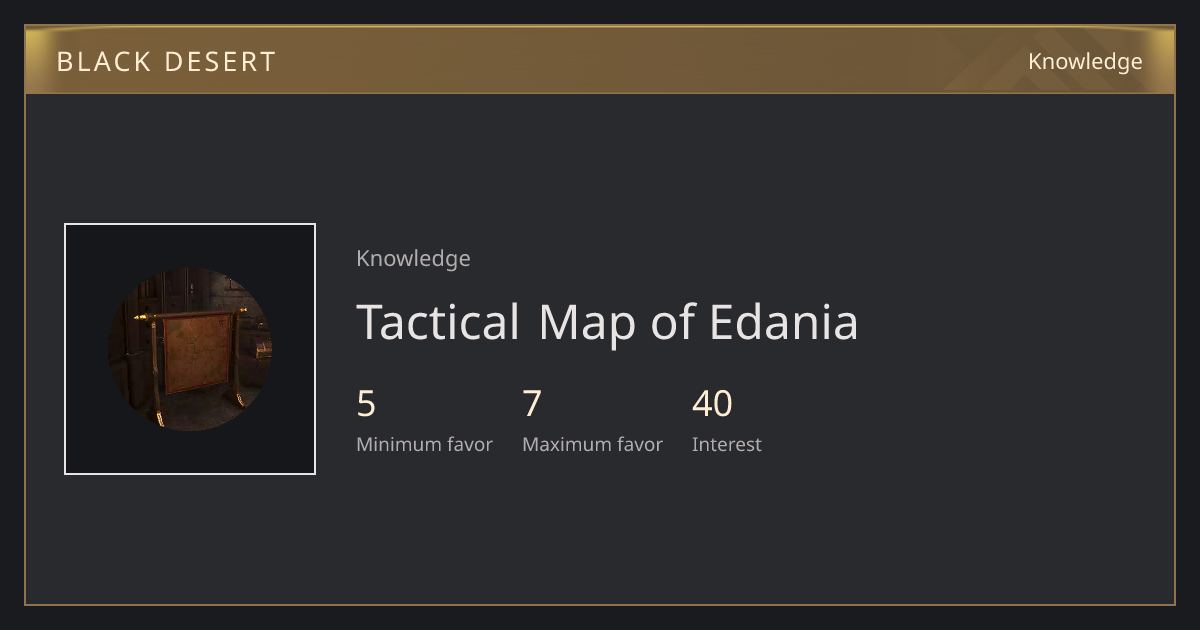Open the Knowledge label in the gold header
Viewport: 1200px width, 630px height.
click(x=1085, y=62)
